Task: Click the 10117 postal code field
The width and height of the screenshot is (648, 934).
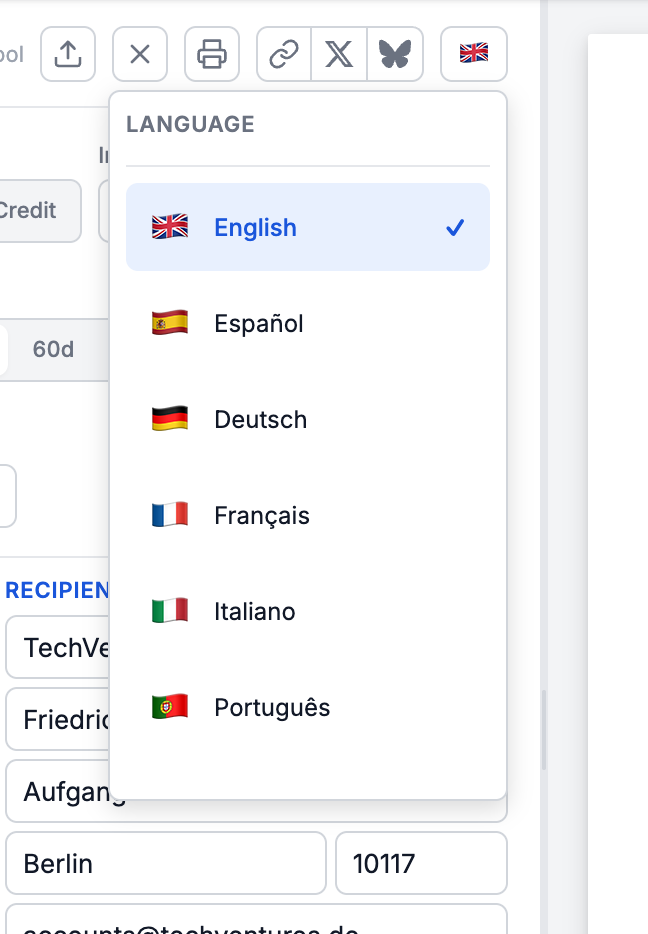Action: point(421,863)
